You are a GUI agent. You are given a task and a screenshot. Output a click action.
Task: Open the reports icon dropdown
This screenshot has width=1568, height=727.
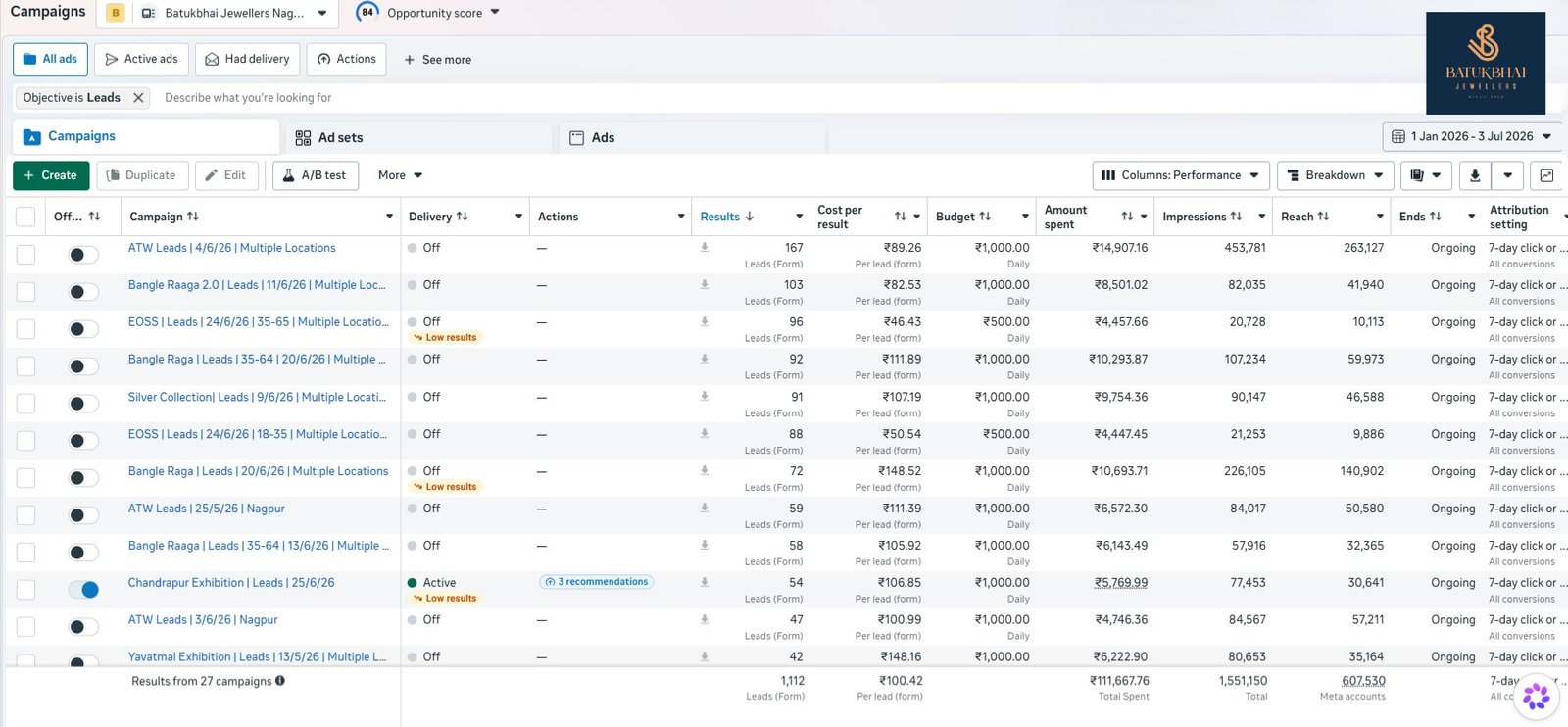click(1425, 175)
